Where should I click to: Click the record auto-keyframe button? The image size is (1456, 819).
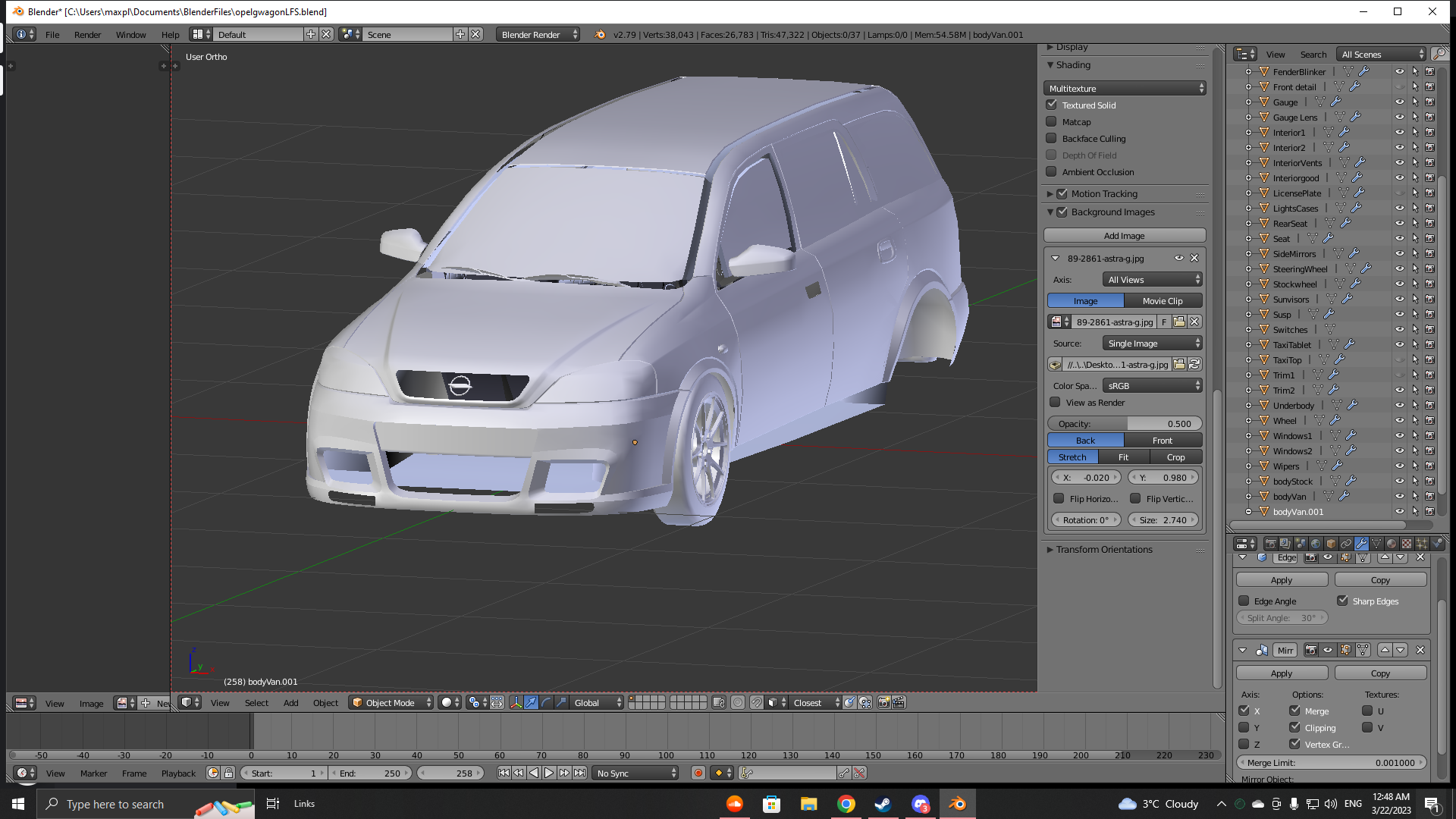click(x=698, y=773)
